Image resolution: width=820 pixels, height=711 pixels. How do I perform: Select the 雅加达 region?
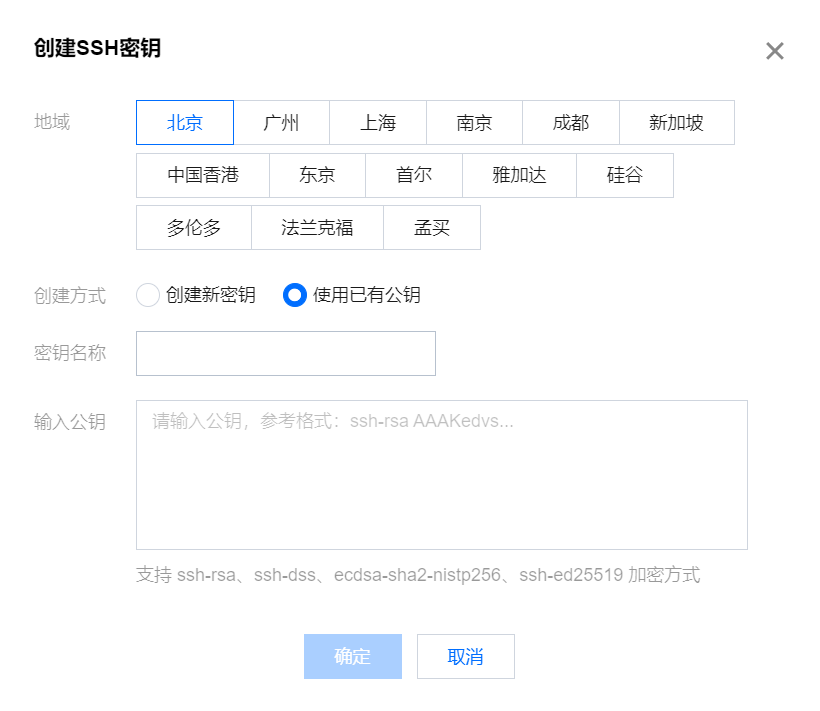tap(519, 175)
